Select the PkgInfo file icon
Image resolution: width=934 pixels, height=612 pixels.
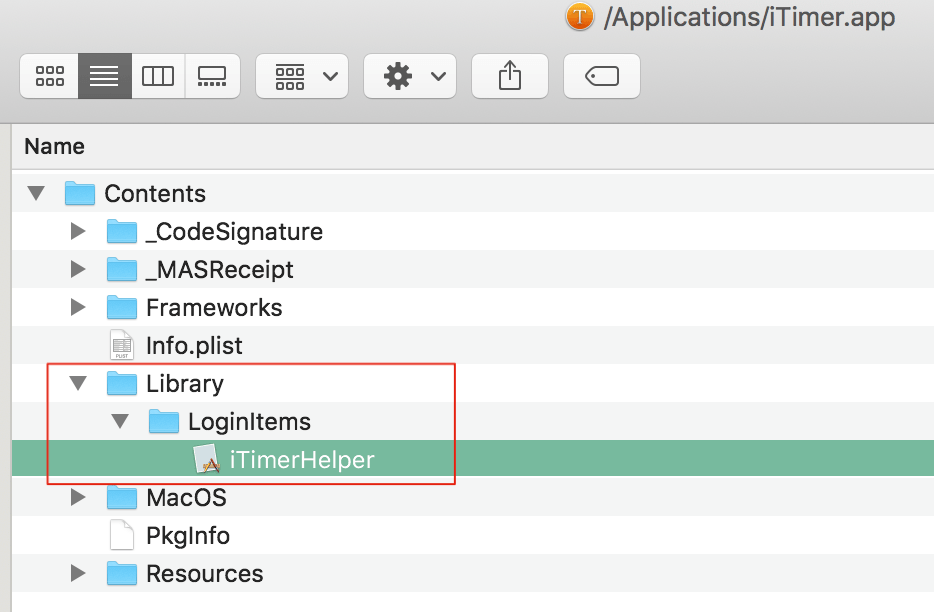click(x=122, y=535)
